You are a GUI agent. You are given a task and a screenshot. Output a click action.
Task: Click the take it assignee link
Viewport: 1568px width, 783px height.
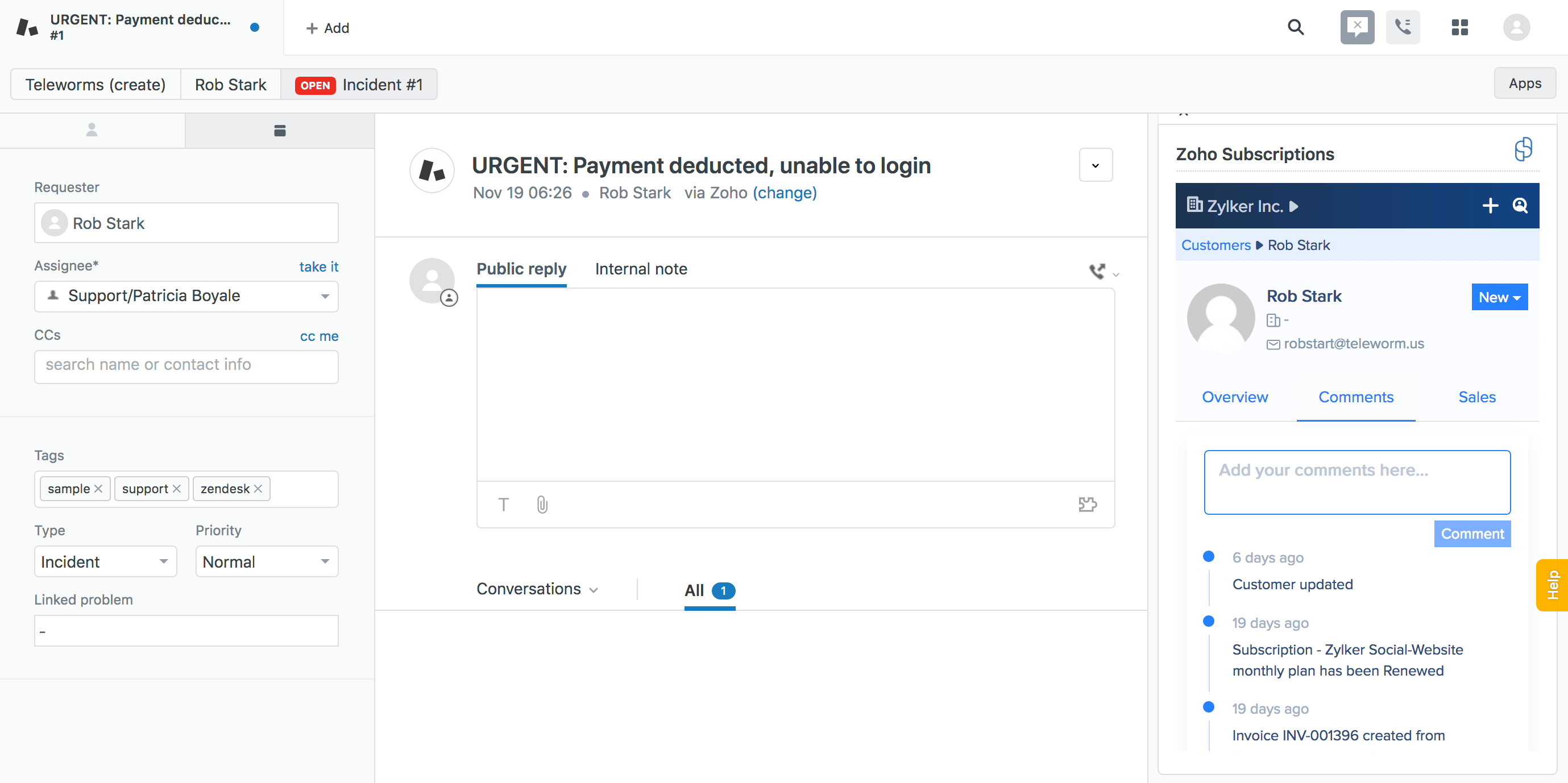pos(318,266)
